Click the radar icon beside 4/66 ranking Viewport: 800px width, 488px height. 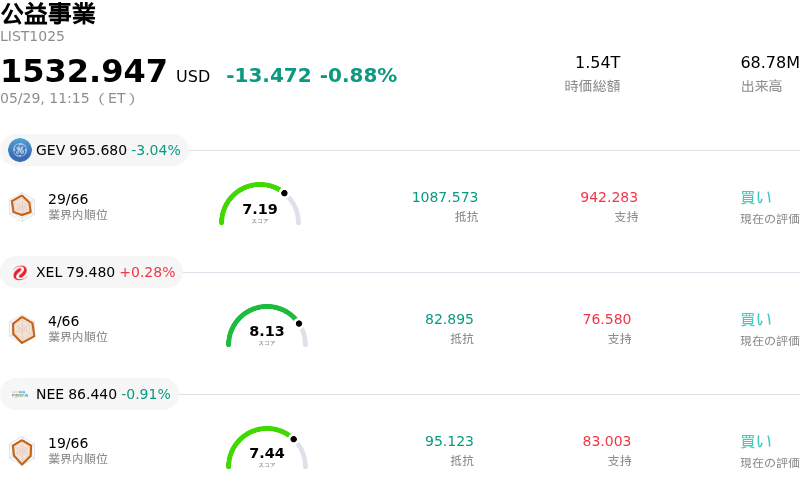22,329
